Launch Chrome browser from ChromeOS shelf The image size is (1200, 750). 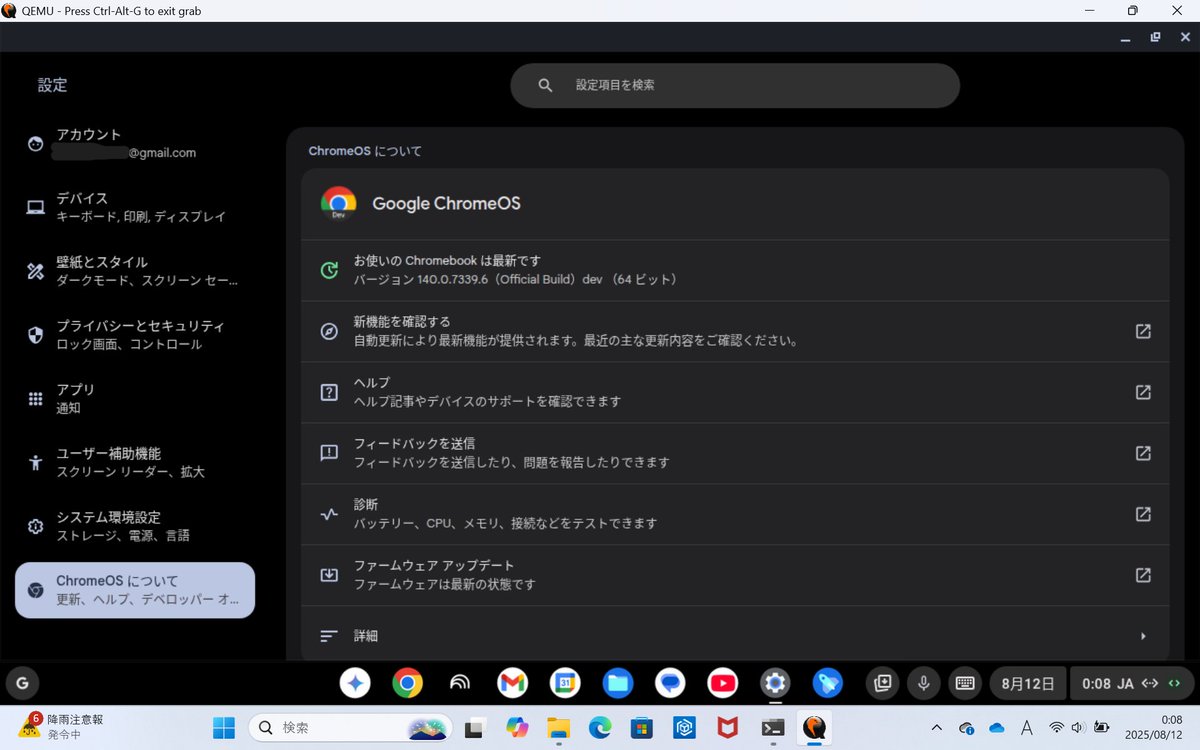407,683
